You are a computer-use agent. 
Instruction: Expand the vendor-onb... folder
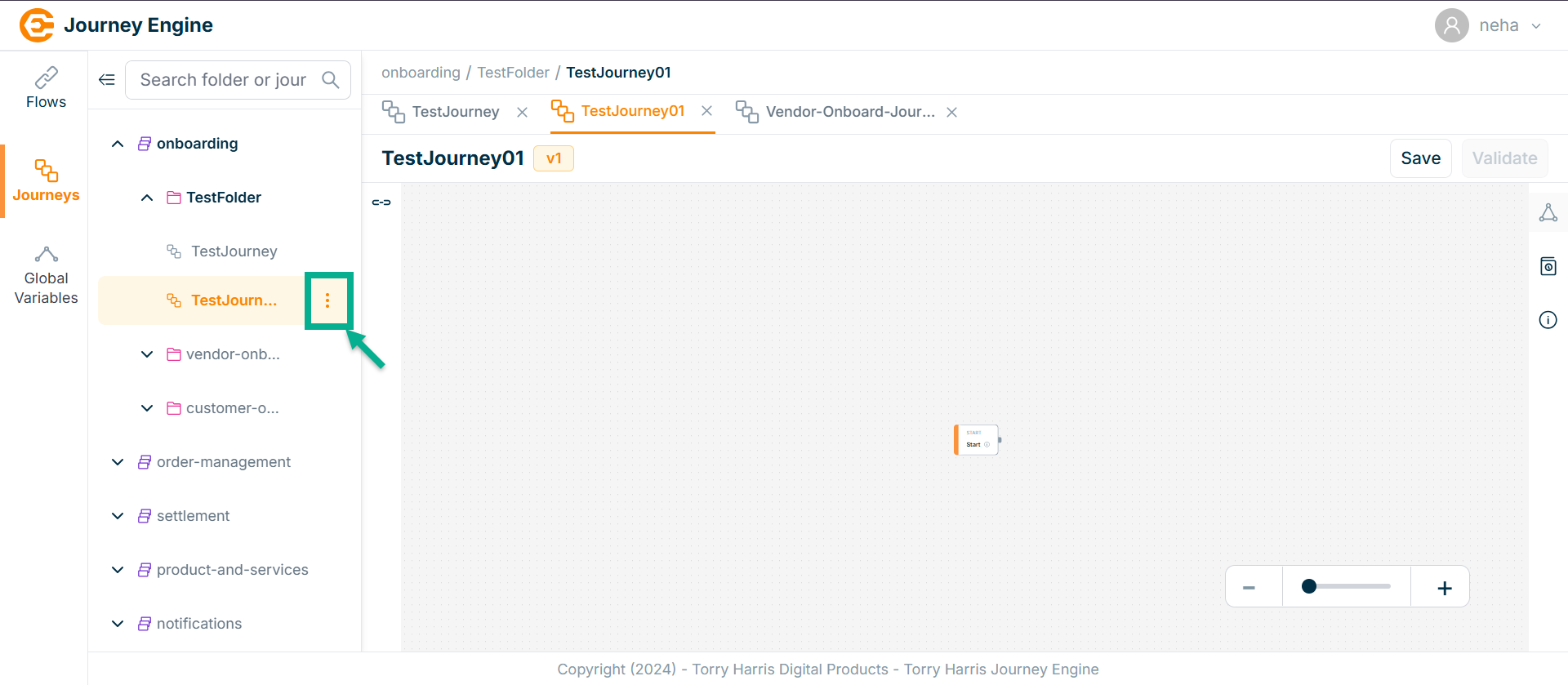(x=147, y=354)
